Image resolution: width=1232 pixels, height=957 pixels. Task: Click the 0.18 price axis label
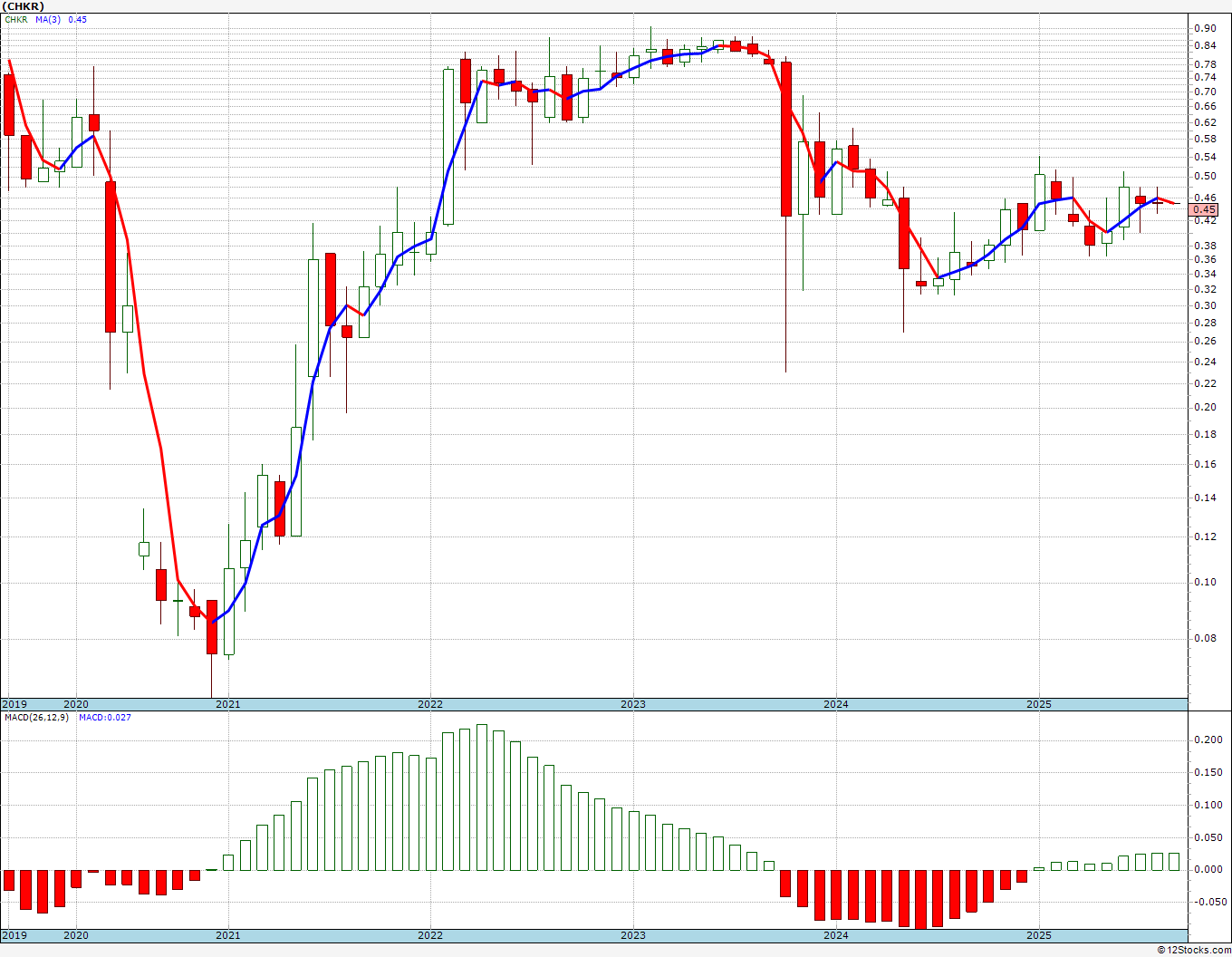click(1205, 434)
